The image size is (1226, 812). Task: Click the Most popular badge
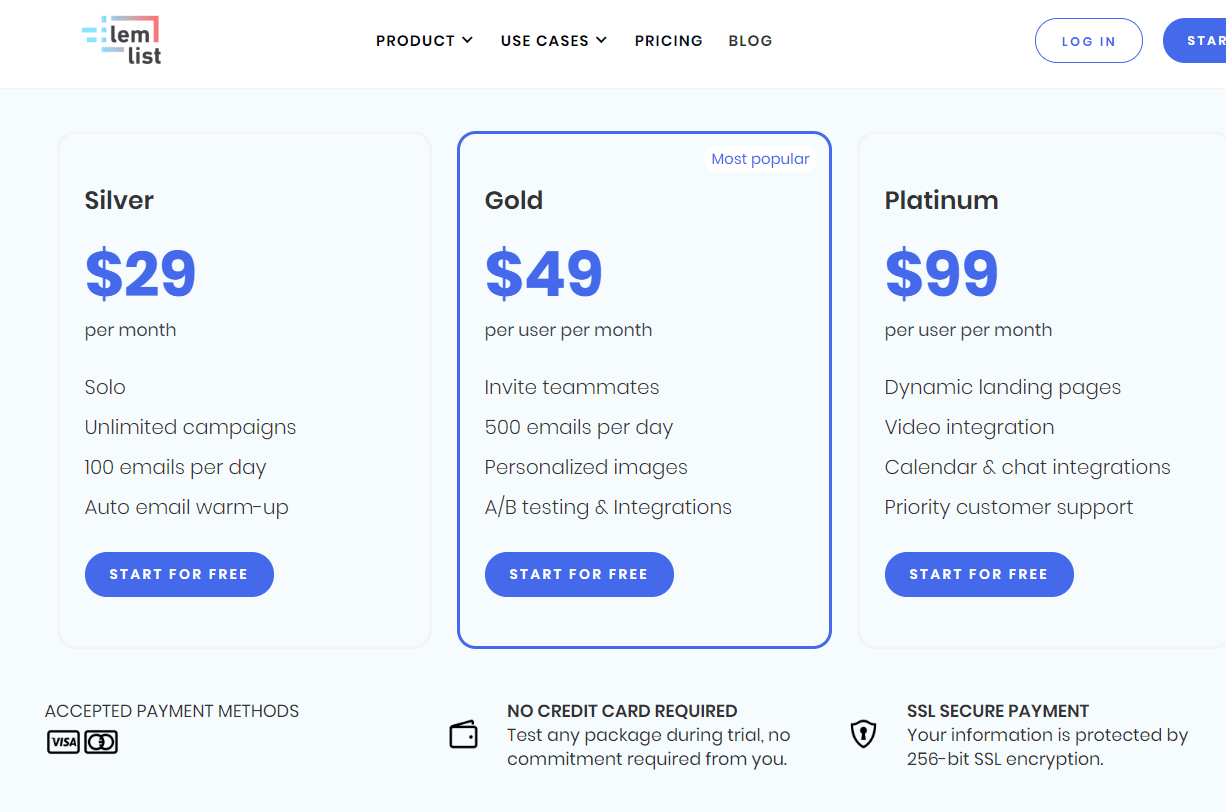click(760, 159)
